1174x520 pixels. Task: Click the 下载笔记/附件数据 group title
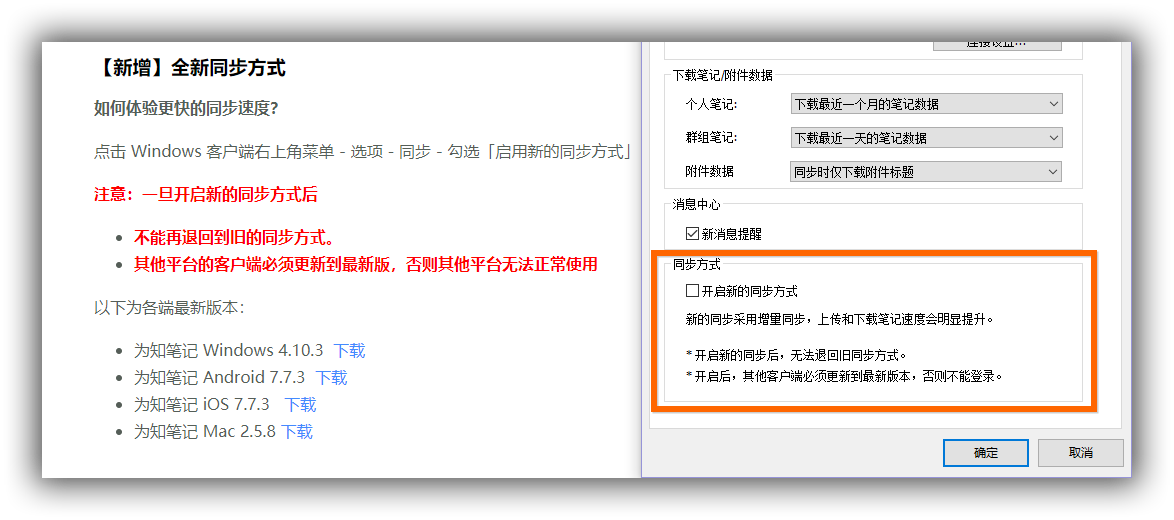click(x=722, y=76)
